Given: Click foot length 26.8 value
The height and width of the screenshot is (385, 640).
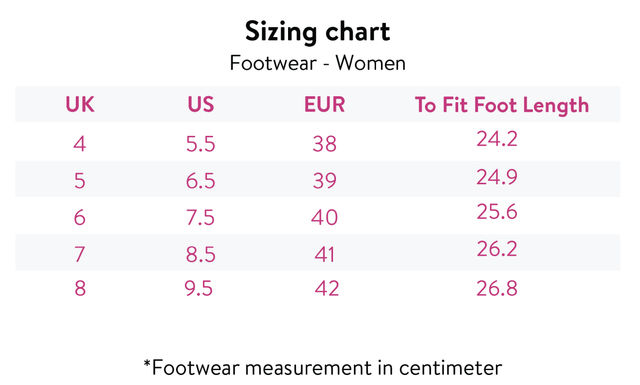Looking at the screenshot, I should (497, 288).
